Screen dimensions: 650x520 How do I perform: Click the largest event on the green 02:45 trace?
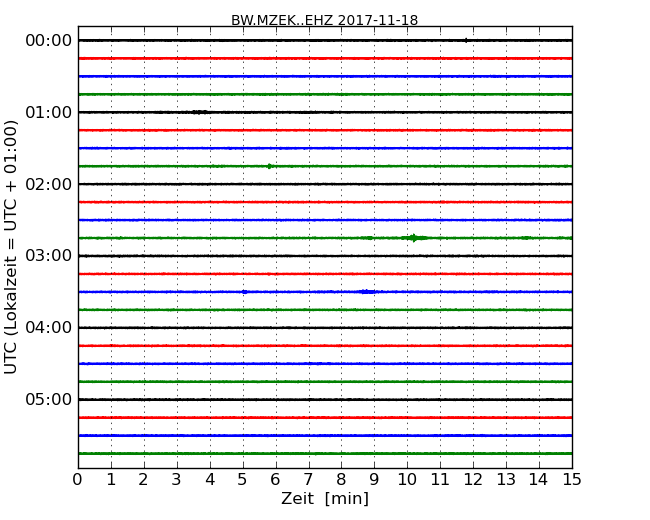click(413, 238)
